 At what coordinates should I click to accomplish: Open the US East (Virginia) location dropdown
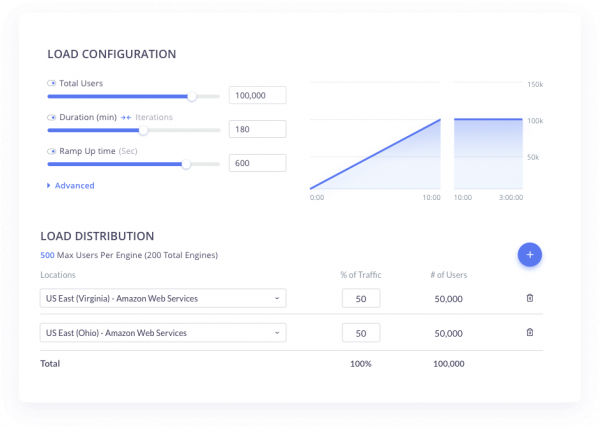tap(163, 298)
